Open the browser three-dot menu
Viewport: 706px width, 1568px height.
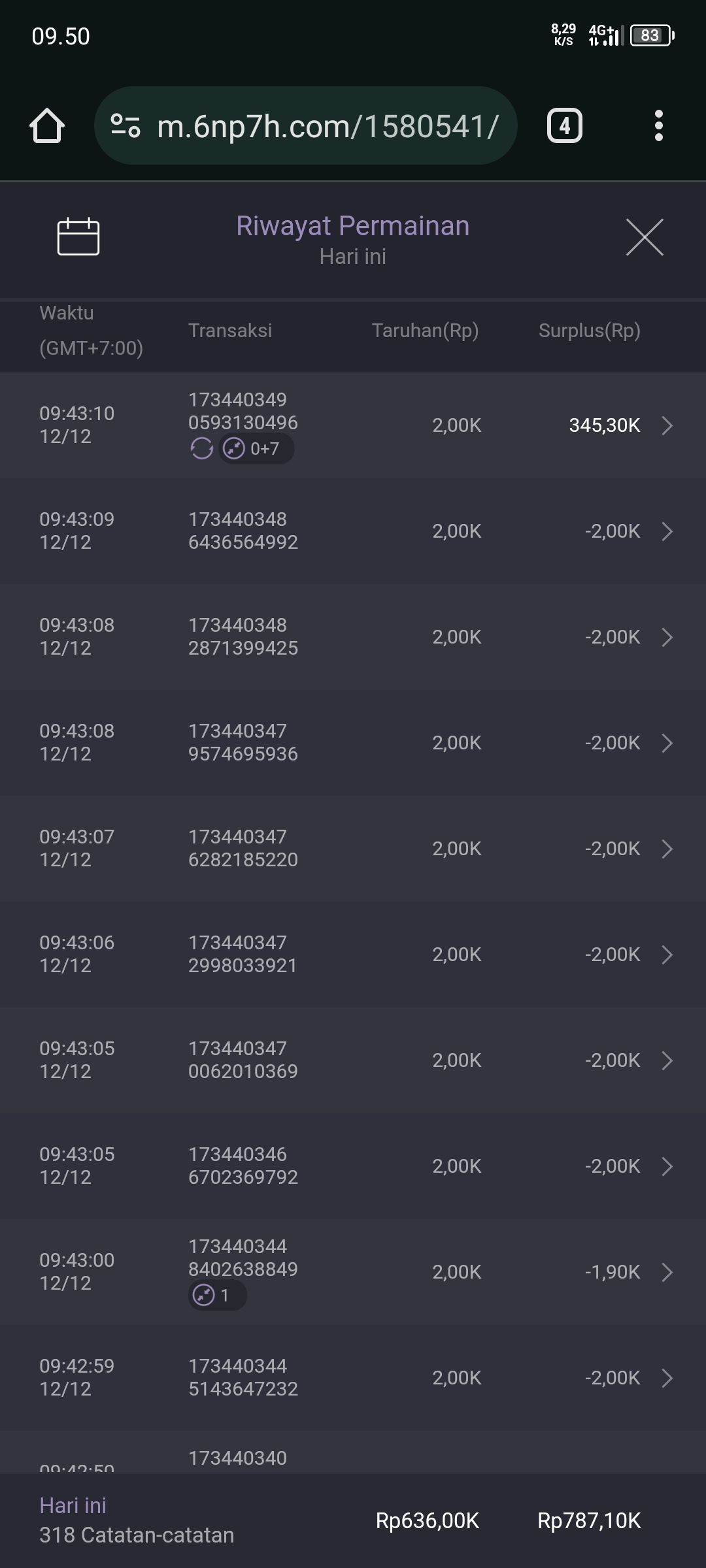tap(658, 125)
